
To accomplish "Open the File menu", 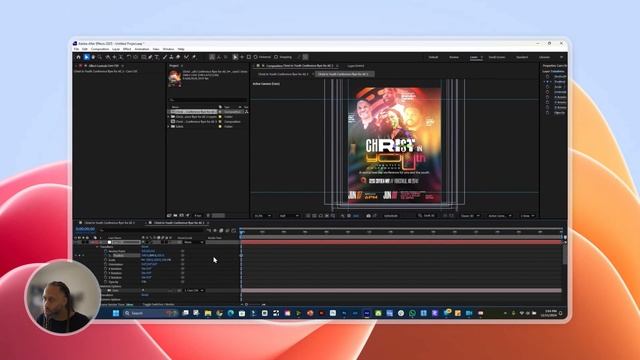I will coord(76,49).
